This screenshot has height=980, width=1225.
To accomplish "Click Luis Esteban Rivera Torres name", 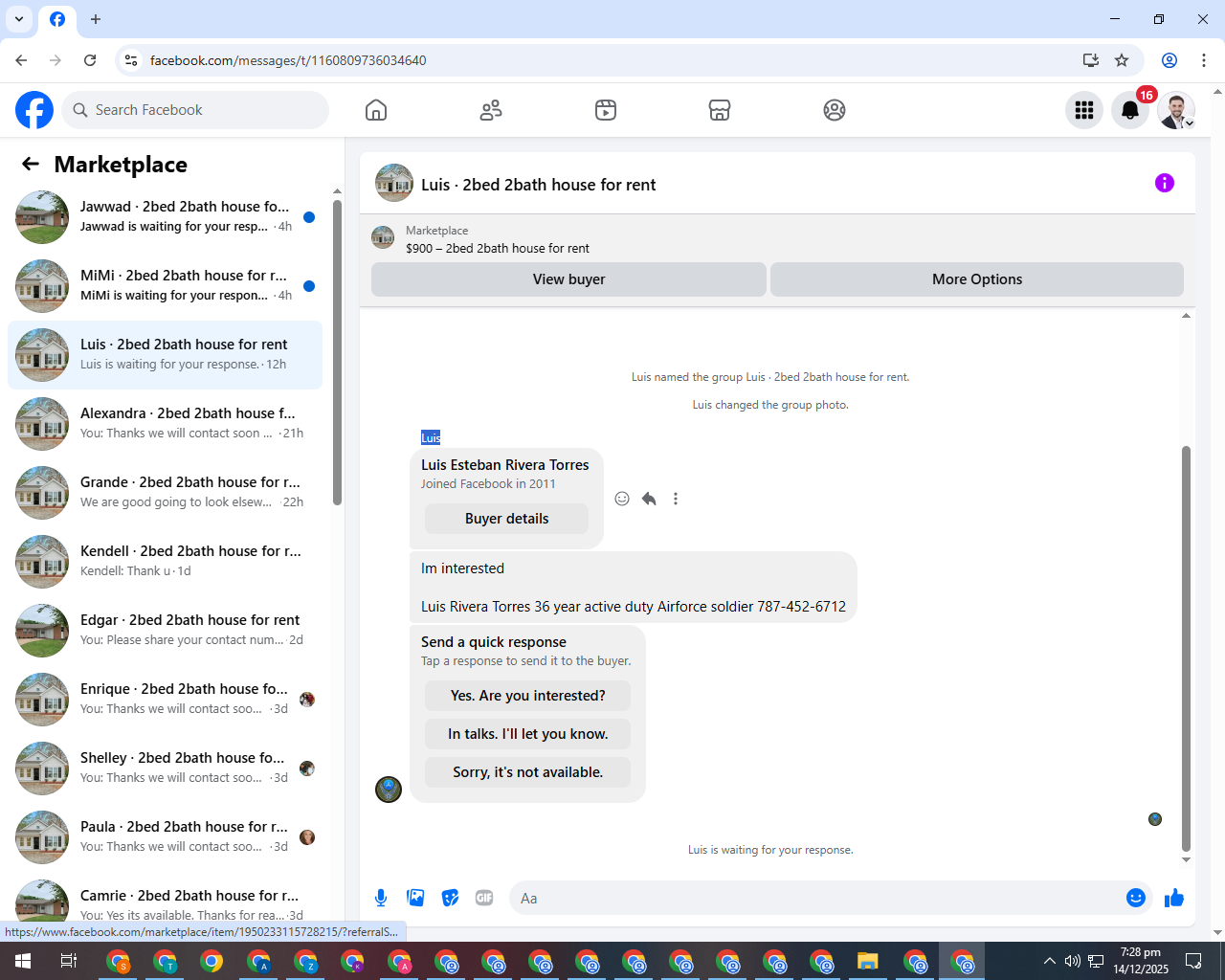I will (x=505, y=465).
